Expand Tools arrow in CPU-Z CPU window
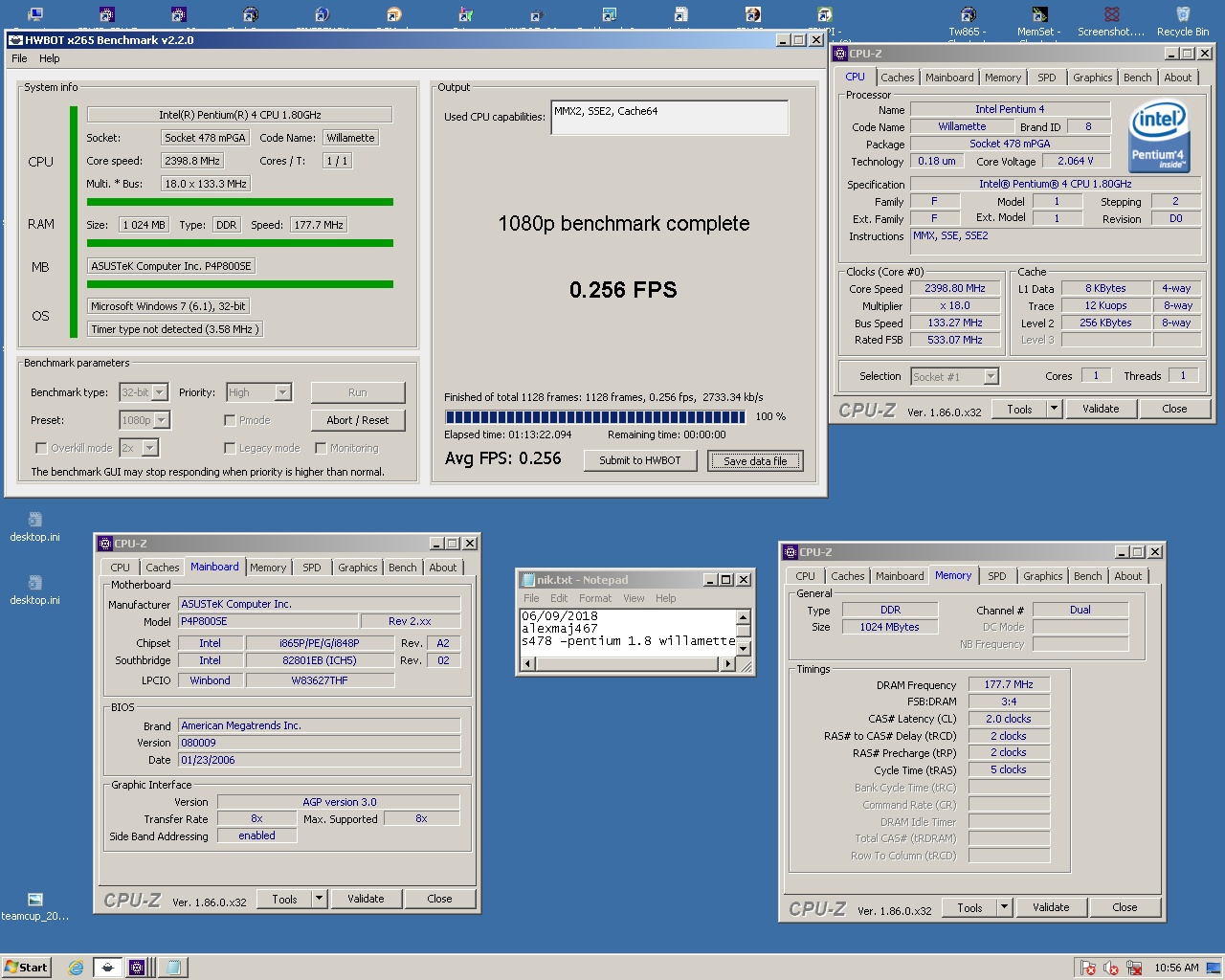This screenshot has width=1225, height=980. 1054,409
